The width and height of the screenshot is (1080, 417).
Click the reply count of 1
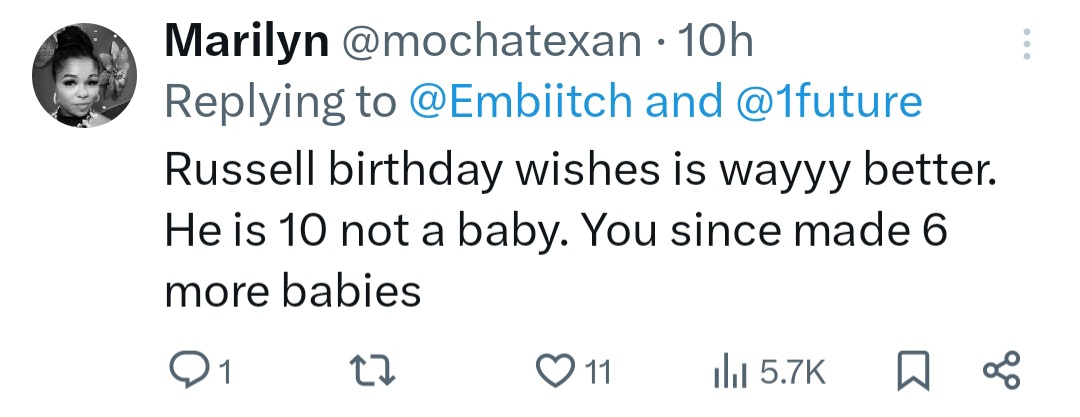click(x=224, y=374)
